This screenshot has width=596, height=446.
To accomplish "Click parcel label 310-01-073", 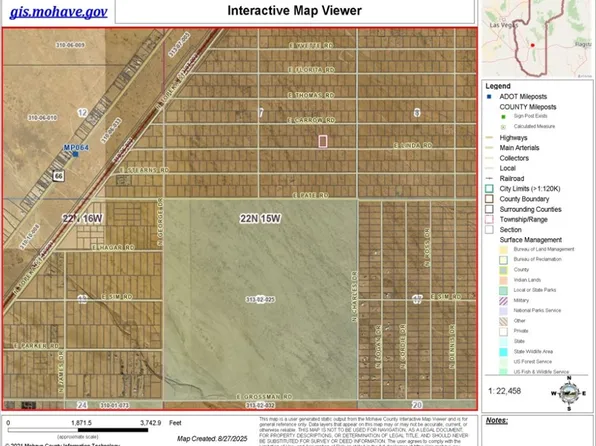I will coord(114,406).
